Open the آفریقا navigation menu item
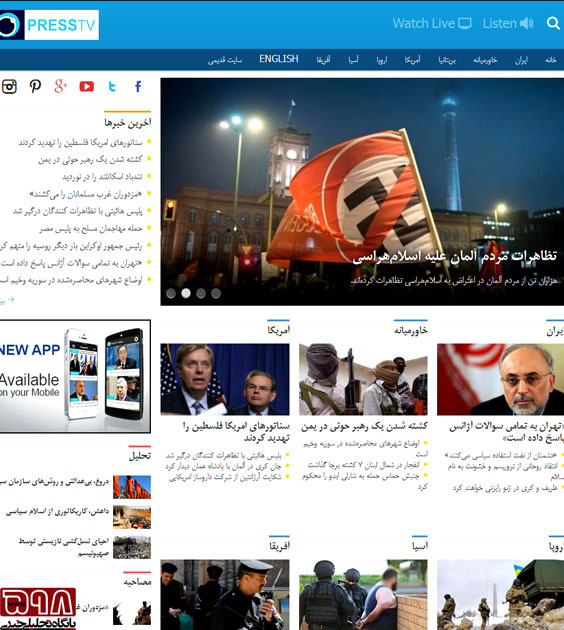Viewport: 564px width, 630px height. [323, 60]
